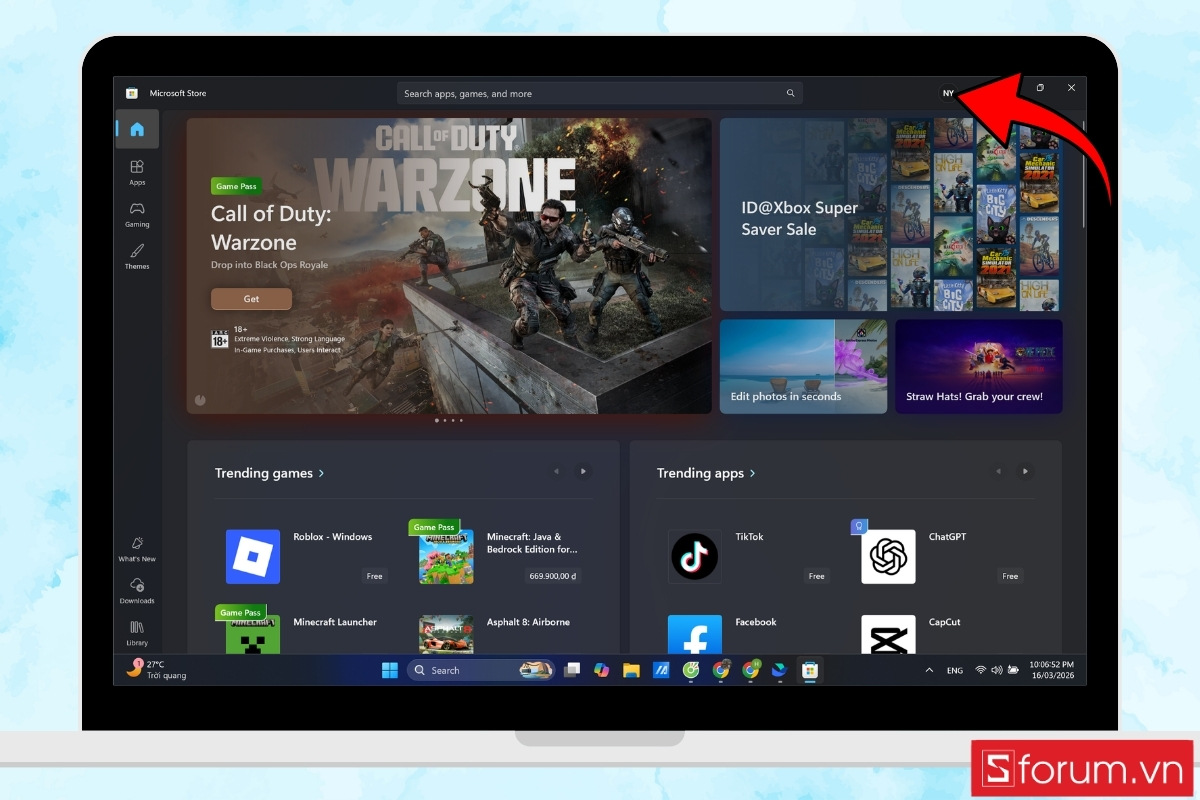Click the Roblox app icon
The image size is (1200, 800).
point(253,557)
